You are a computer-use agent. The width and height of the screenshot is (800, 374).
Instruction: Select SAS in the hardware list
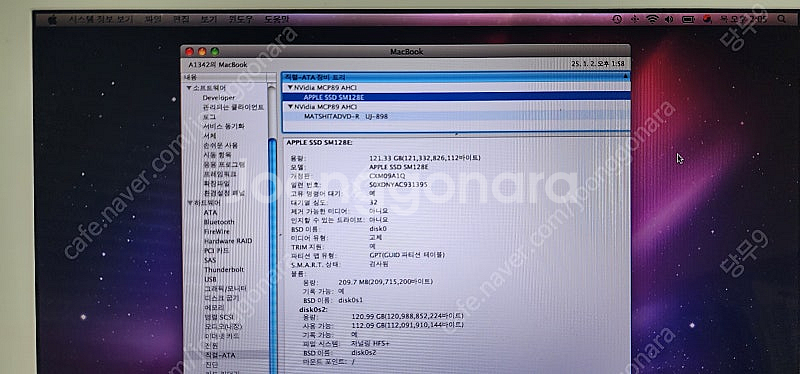coord(210,260)
